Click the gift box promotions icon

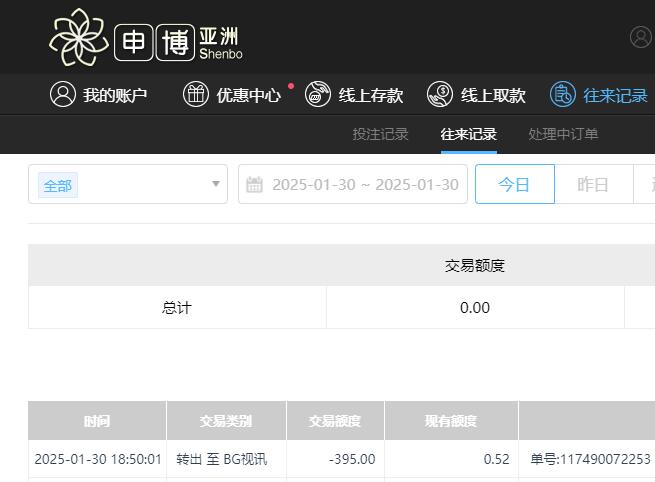pyautogui.click(x=195, y=94)
